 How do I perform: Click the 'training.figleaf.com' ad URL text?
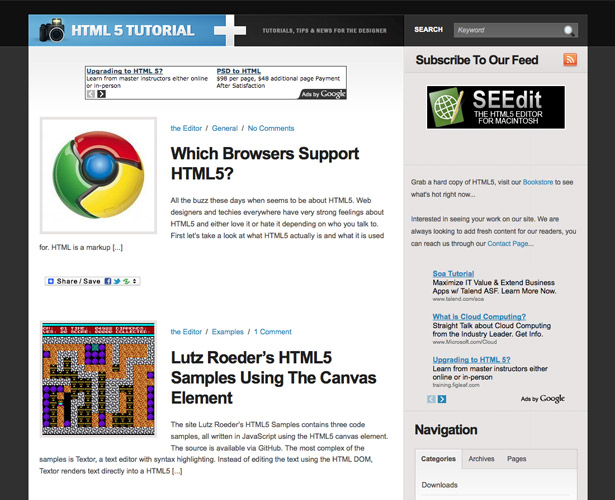click(456, 385)
